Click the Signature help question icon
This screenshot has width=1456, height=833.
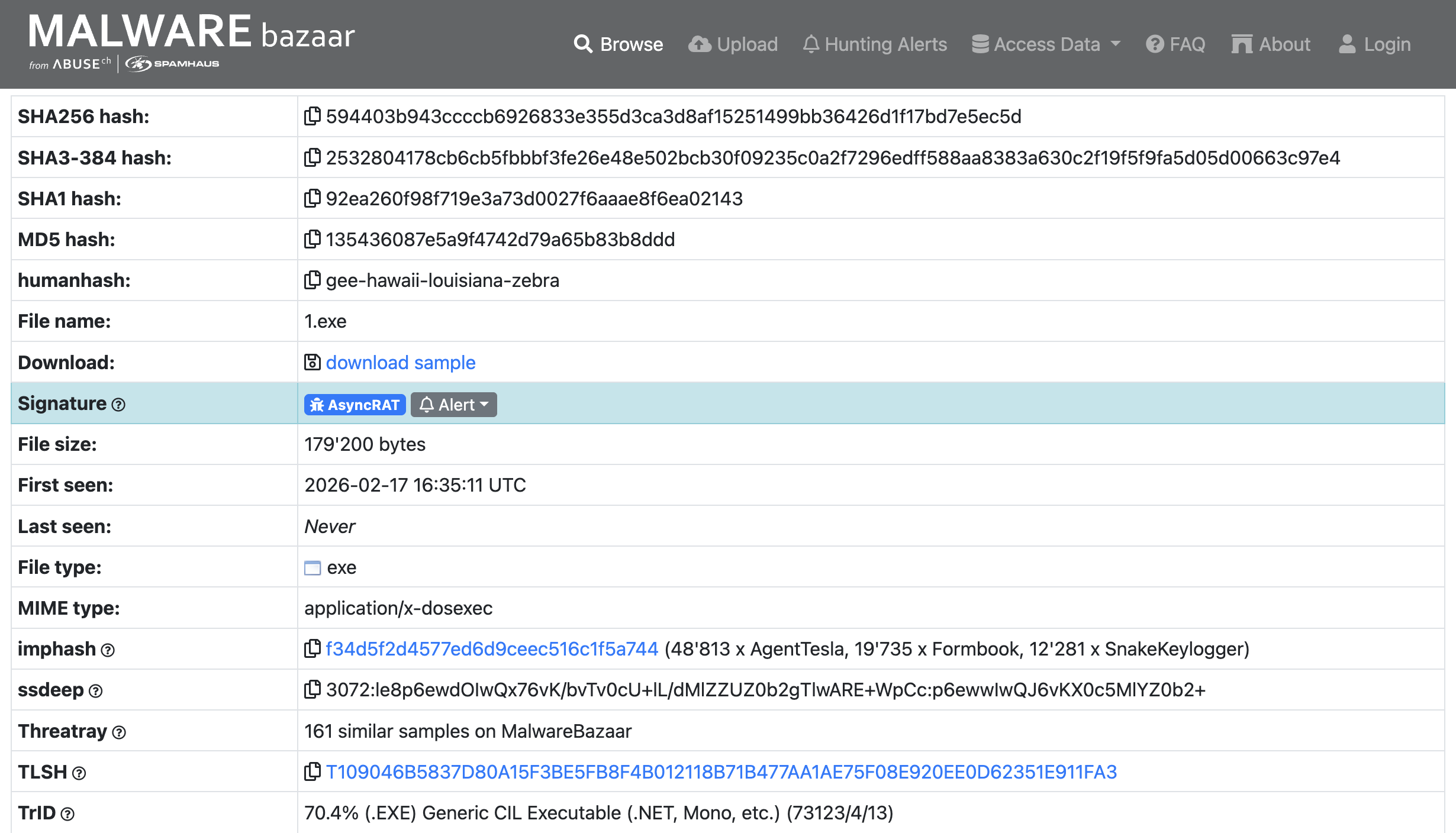pos(118,405)
